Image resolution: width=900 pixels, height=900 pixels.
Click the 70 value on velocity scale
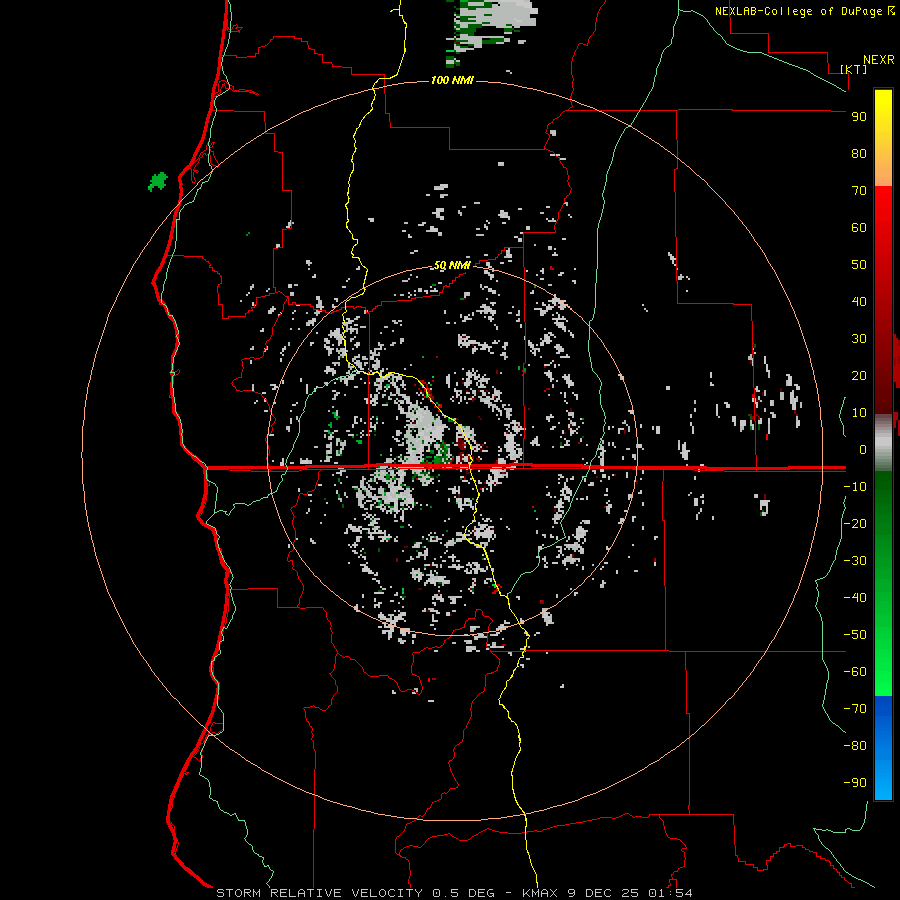coord(859,191)
